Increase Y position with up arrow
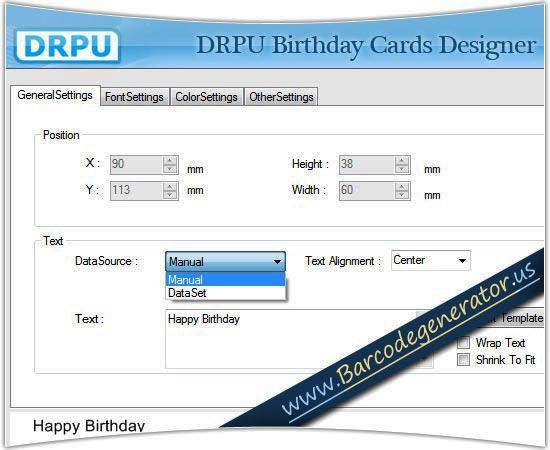 tap(170, 187)
